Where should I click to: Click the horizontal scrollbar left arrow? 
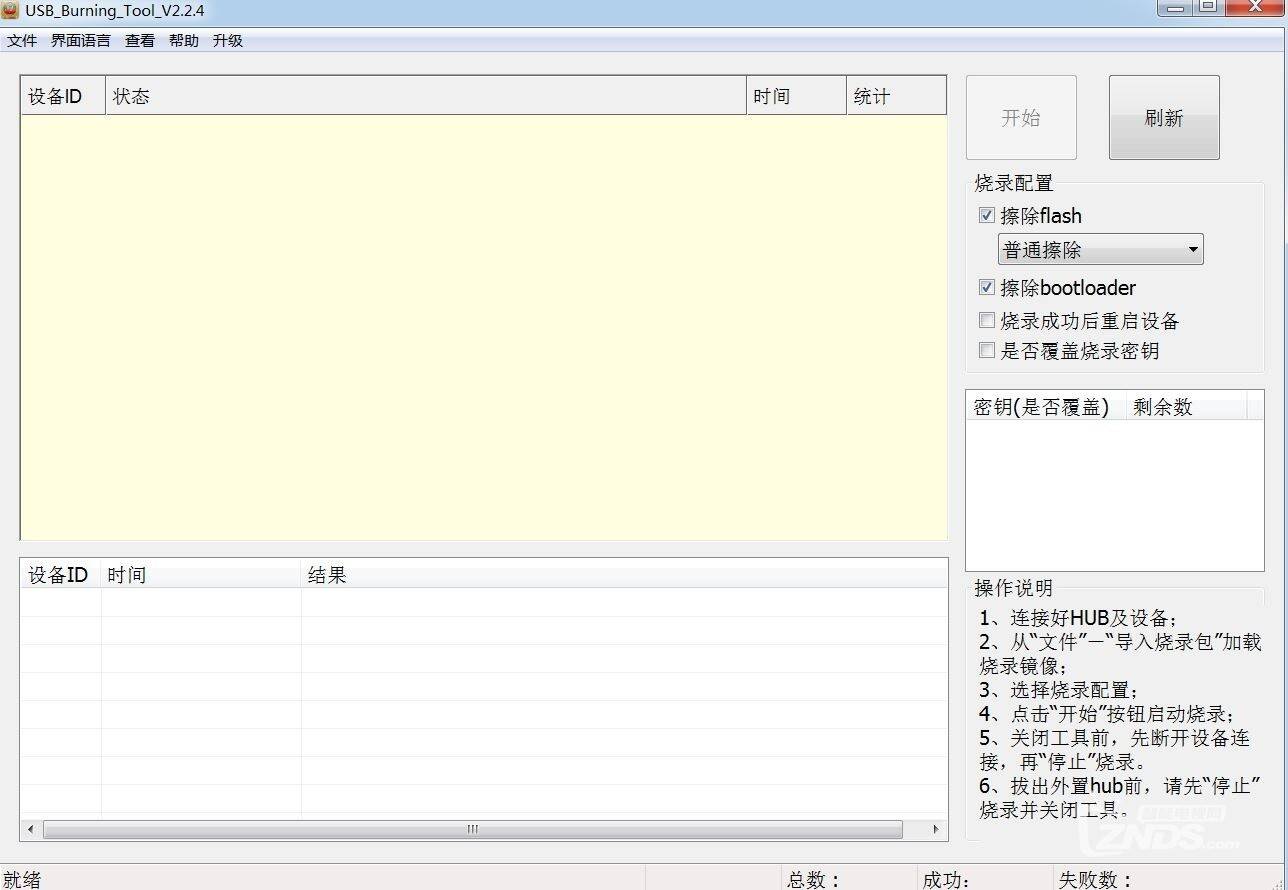tap(31, 829)
